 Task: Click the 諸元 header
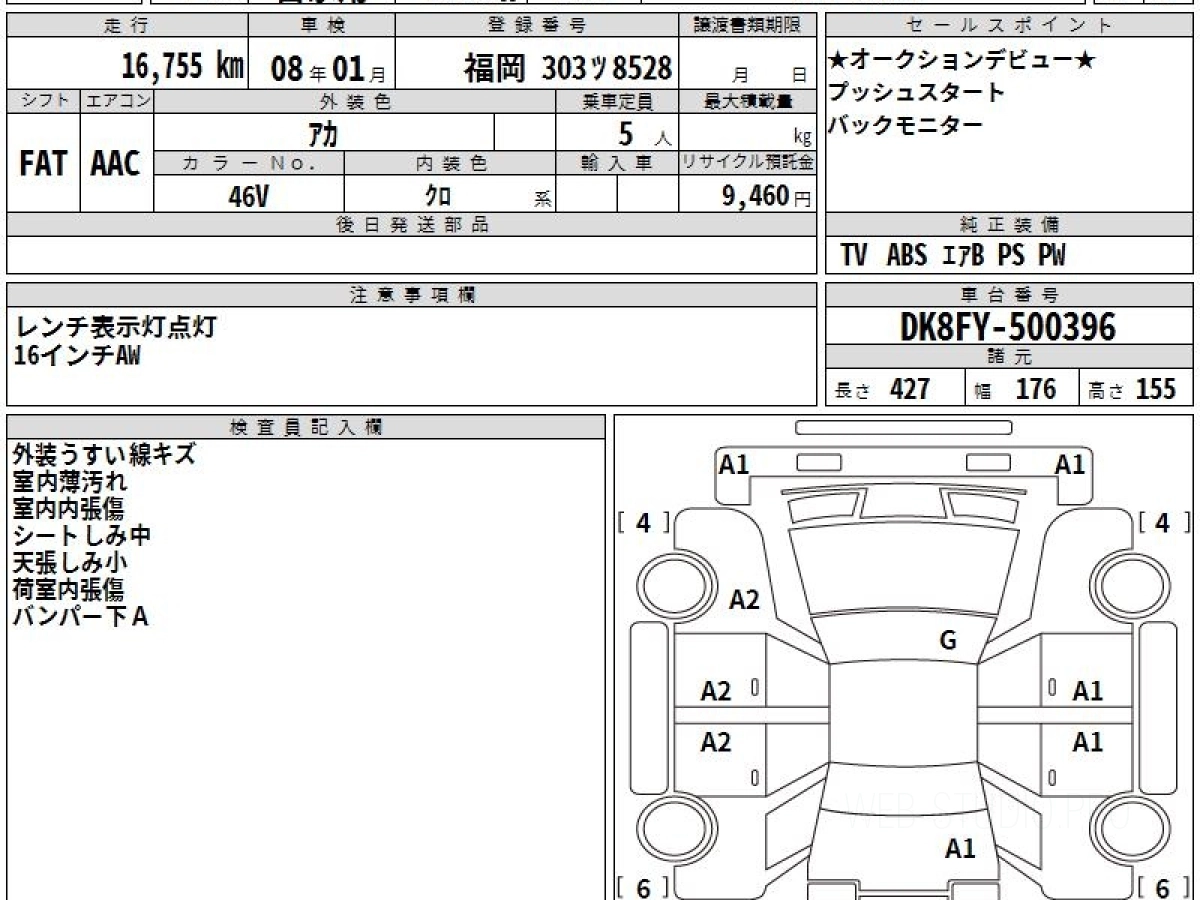1009,357
